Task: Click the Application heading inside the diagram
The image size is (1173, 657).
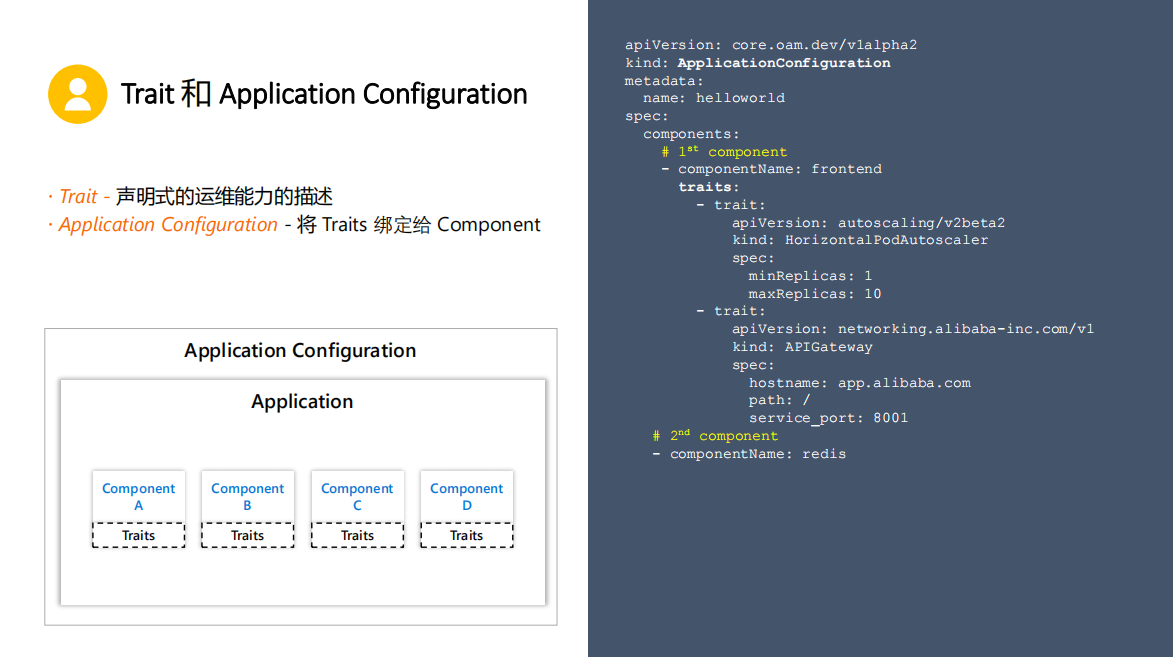Action: [302, 402]
